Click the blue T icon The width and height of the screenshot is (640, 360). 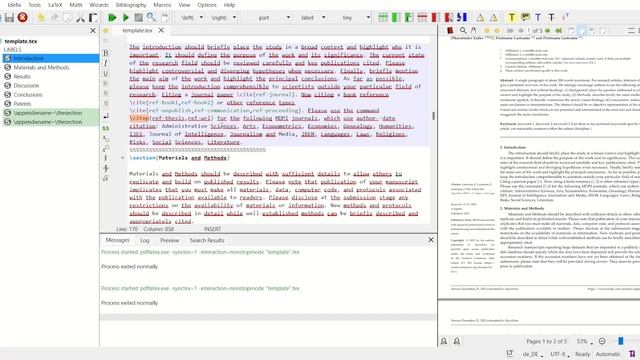pos(538,17)
